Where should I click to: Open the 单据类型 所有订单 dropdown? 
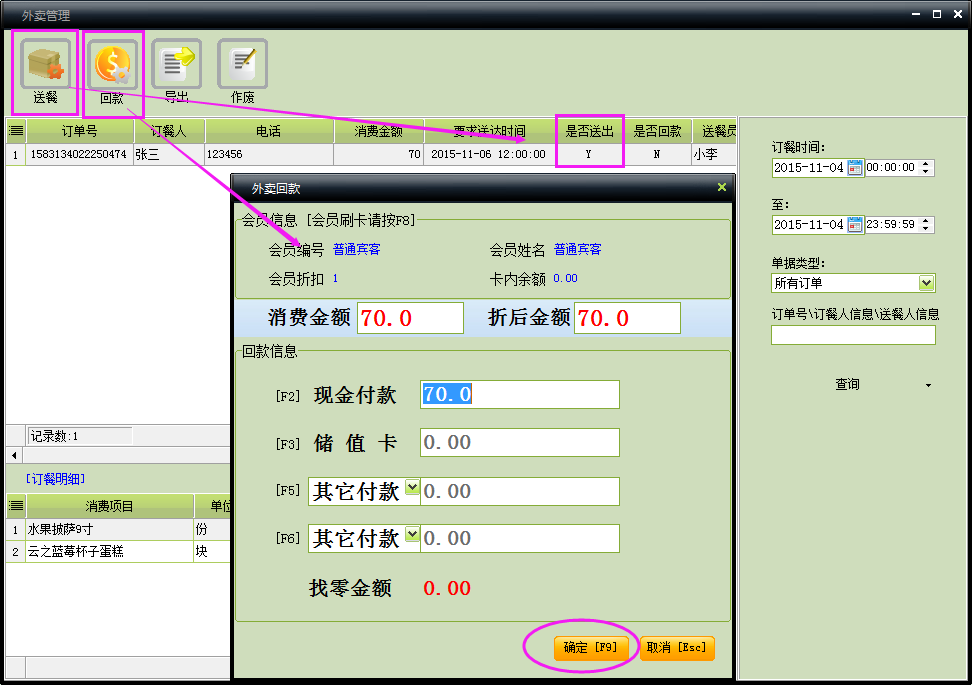(x=926, y=283)
